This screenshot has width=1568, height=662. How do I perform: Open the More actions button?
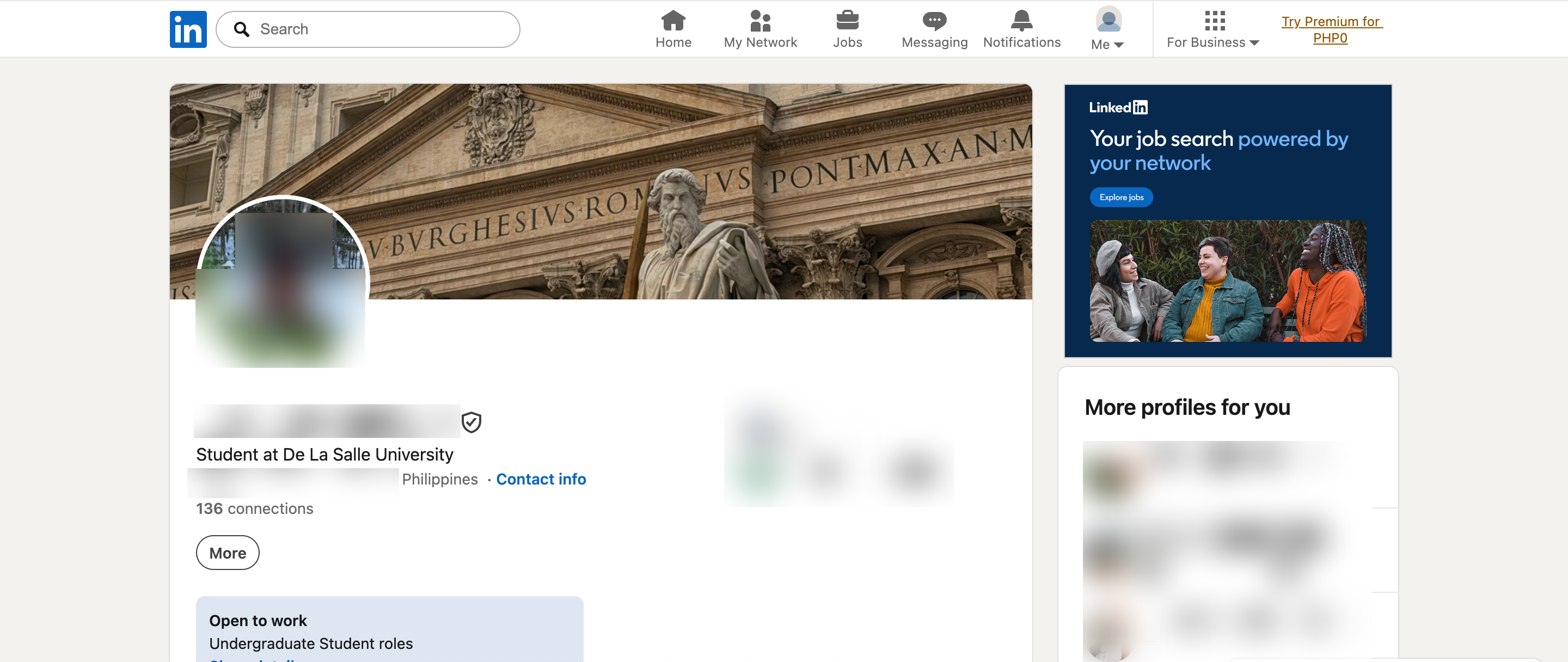228,553
